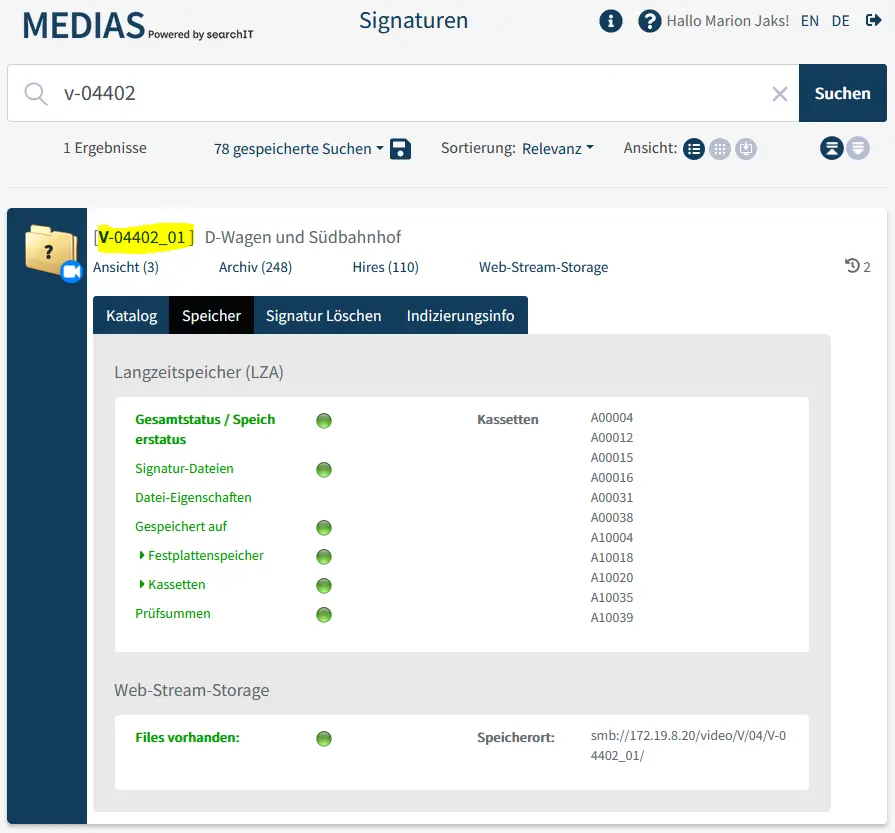This screenshot has height=833, width=895.
Task: Click the logout icon
Action: [x=873, y=21]
